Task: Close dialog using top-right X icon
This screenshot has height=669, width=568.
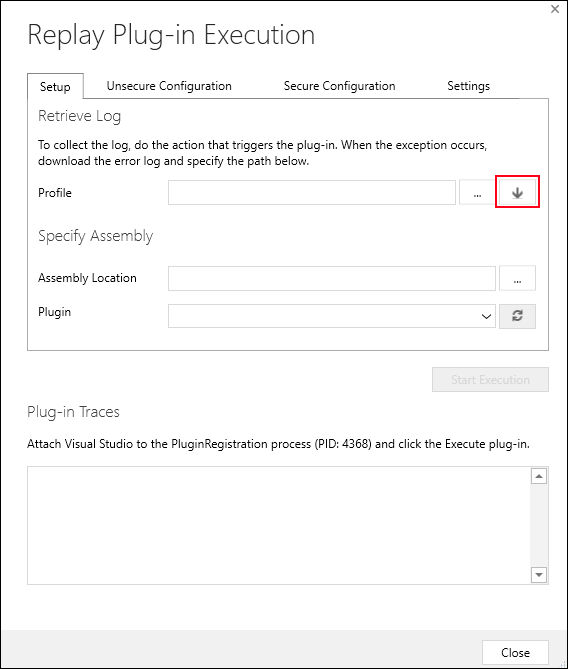Action: click(555, 9)
